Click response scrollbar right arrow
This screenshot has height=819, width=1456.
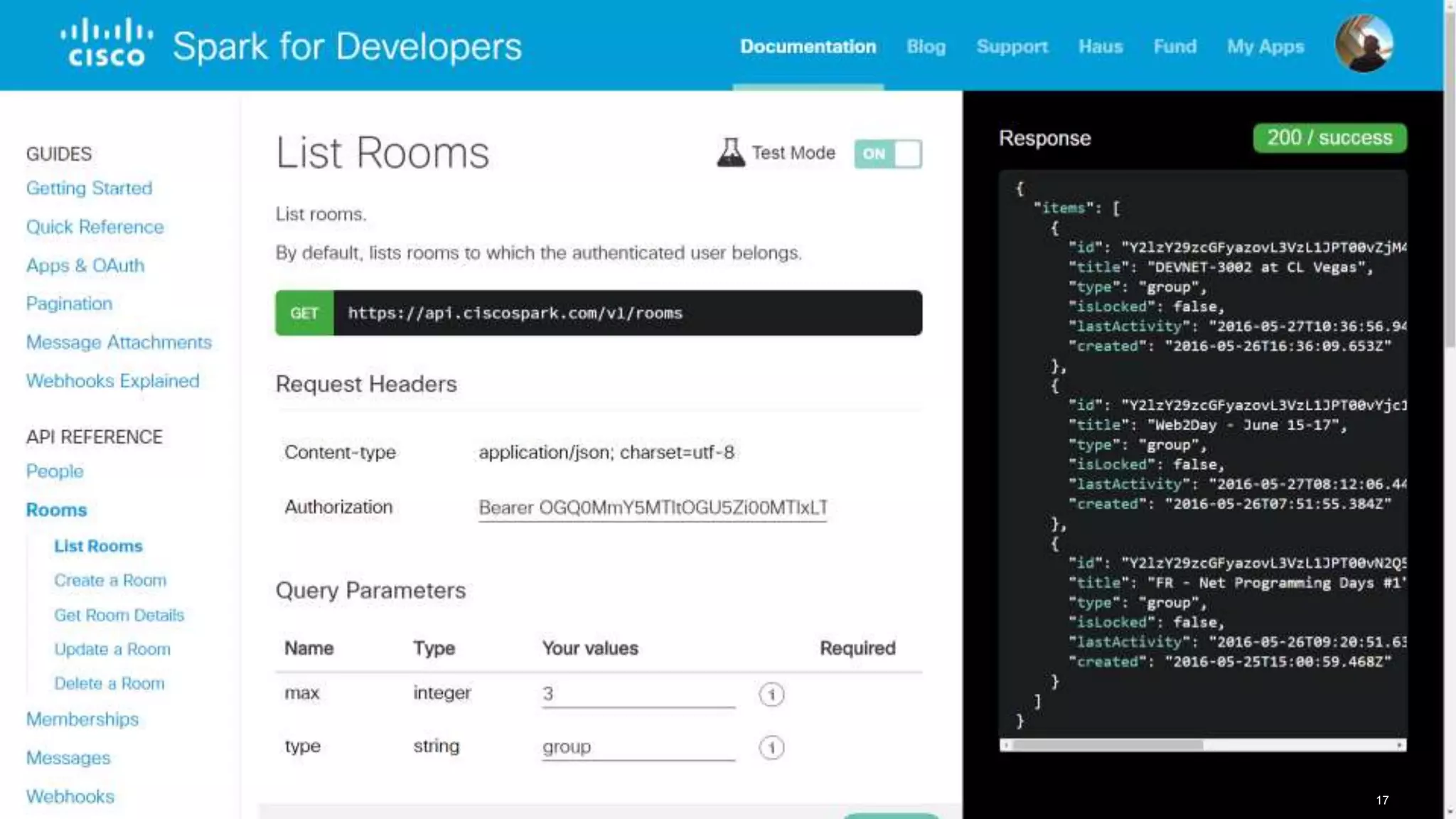1399,745
